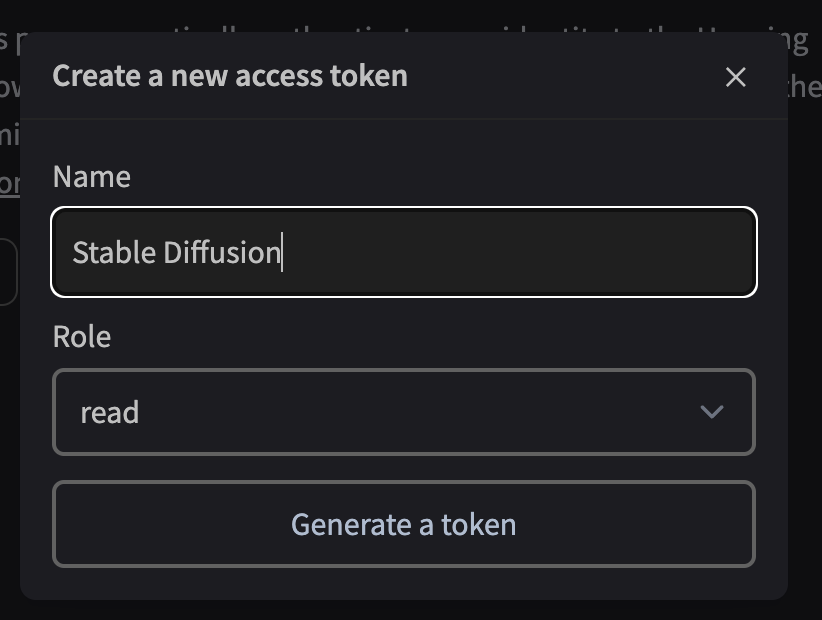Click the dimmed page text above the dialog
Viewport: 822px width, 620px height.
pyautogui.click(x=400, y=14)
